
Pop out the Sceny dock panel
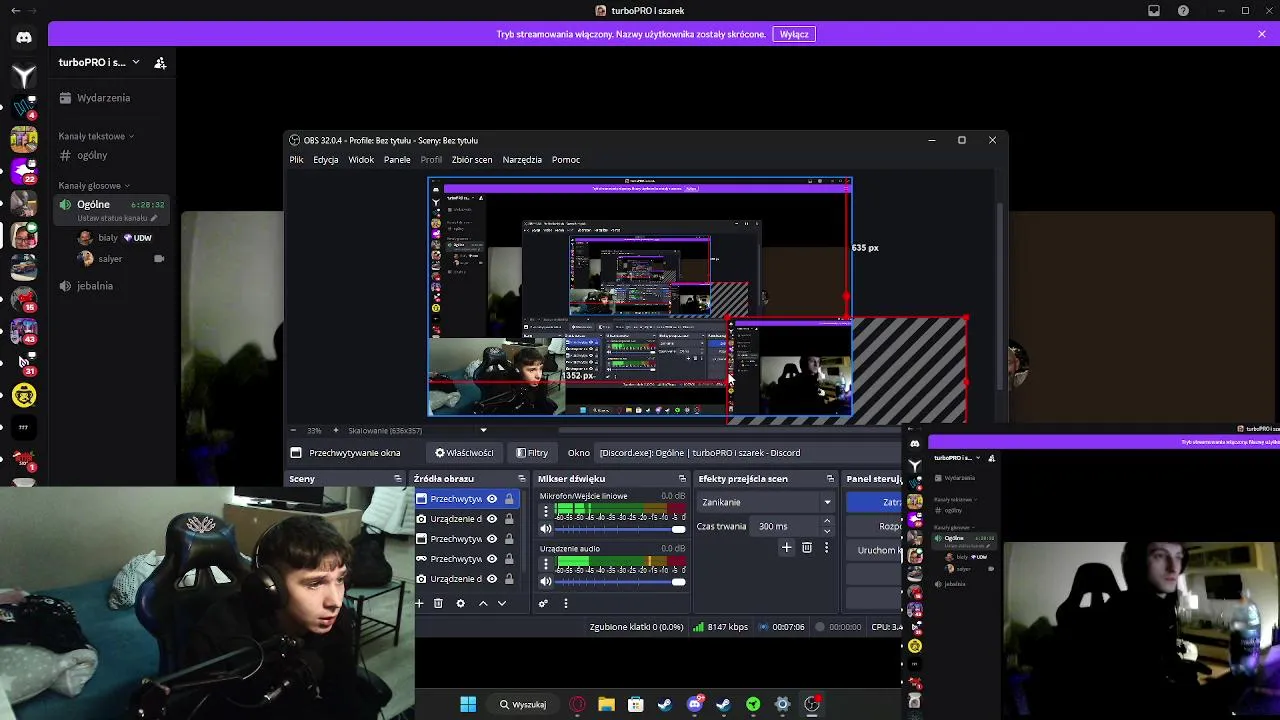398,479
